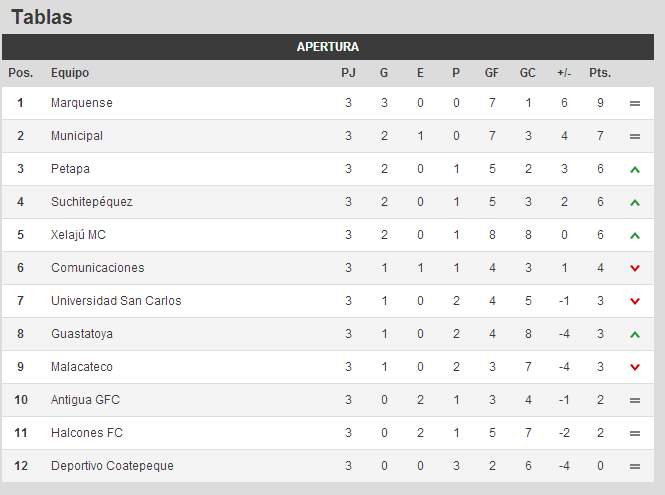Select the APERTURA tab header
The height and width of the screenshot is (495, 665).
(x=328, y=47)
